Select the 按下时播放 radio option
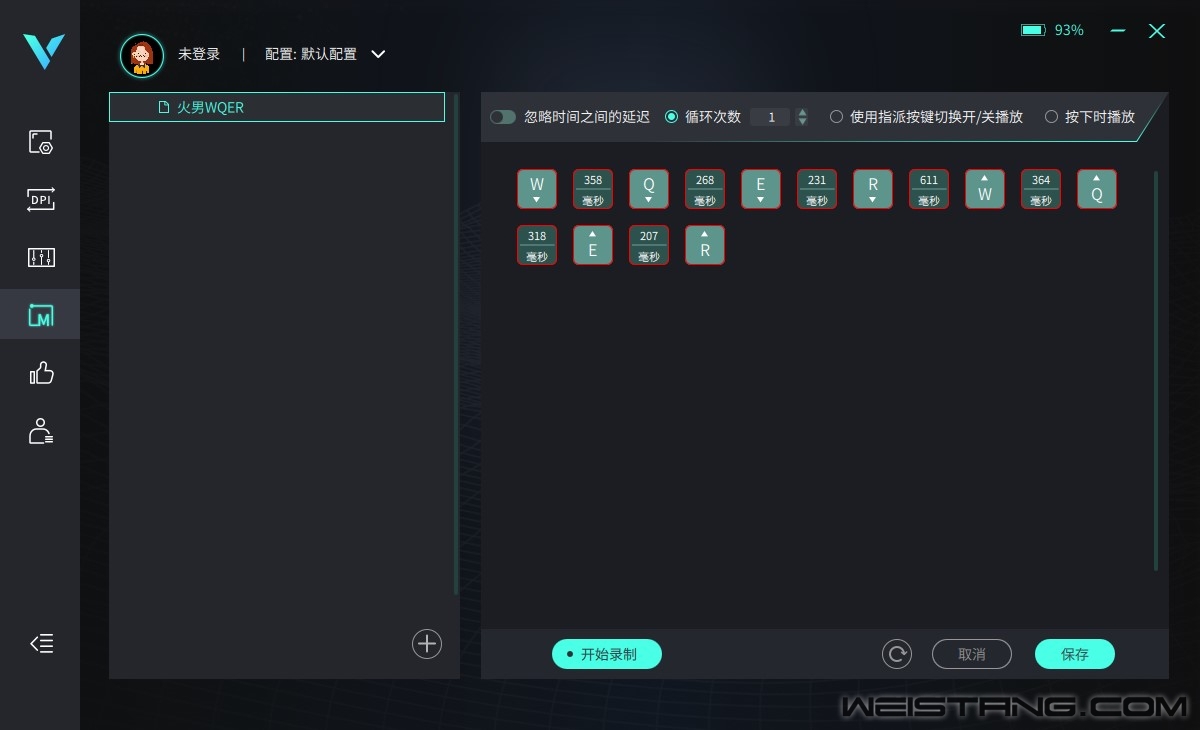The height and width of the screenshot is (730, 1200). pos(1051,117)
